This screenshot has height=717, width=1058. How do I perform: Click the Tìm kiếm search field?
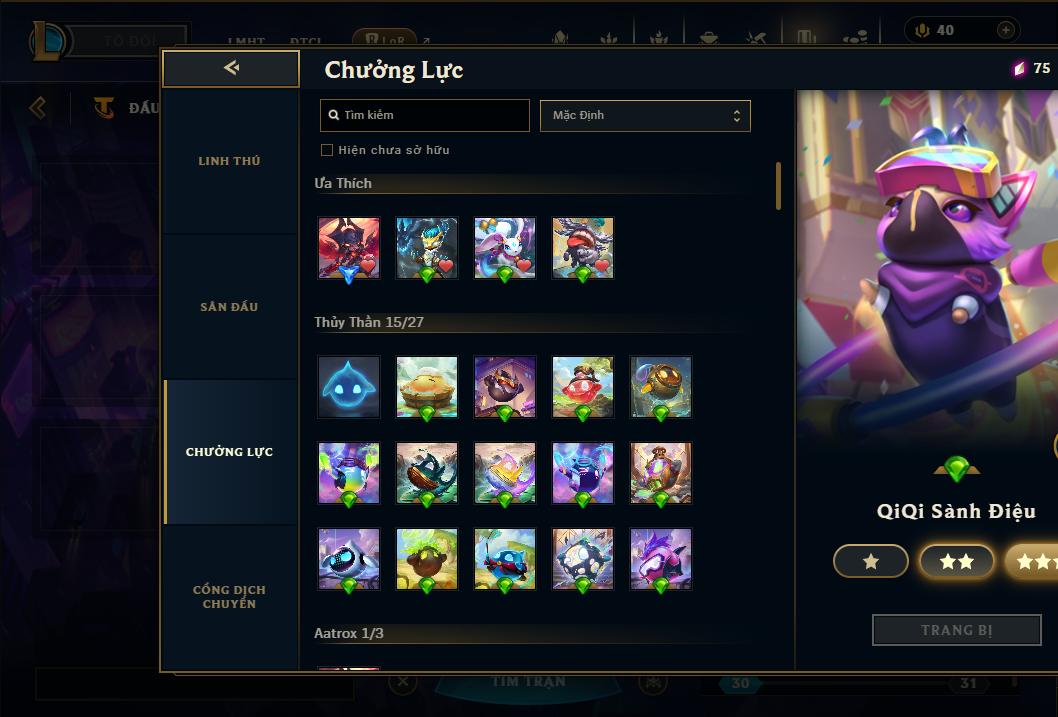(x=424, y=115)
